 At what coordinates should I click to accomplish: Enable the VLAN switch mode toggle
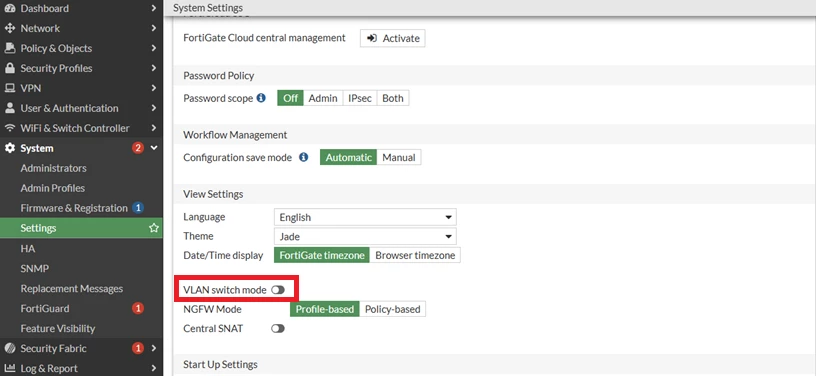point(278,290)
